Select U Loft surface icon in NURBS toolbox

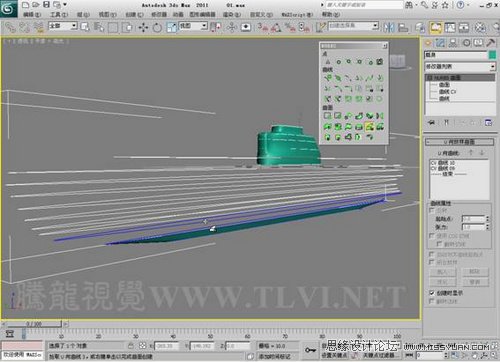tap(369, 127)
